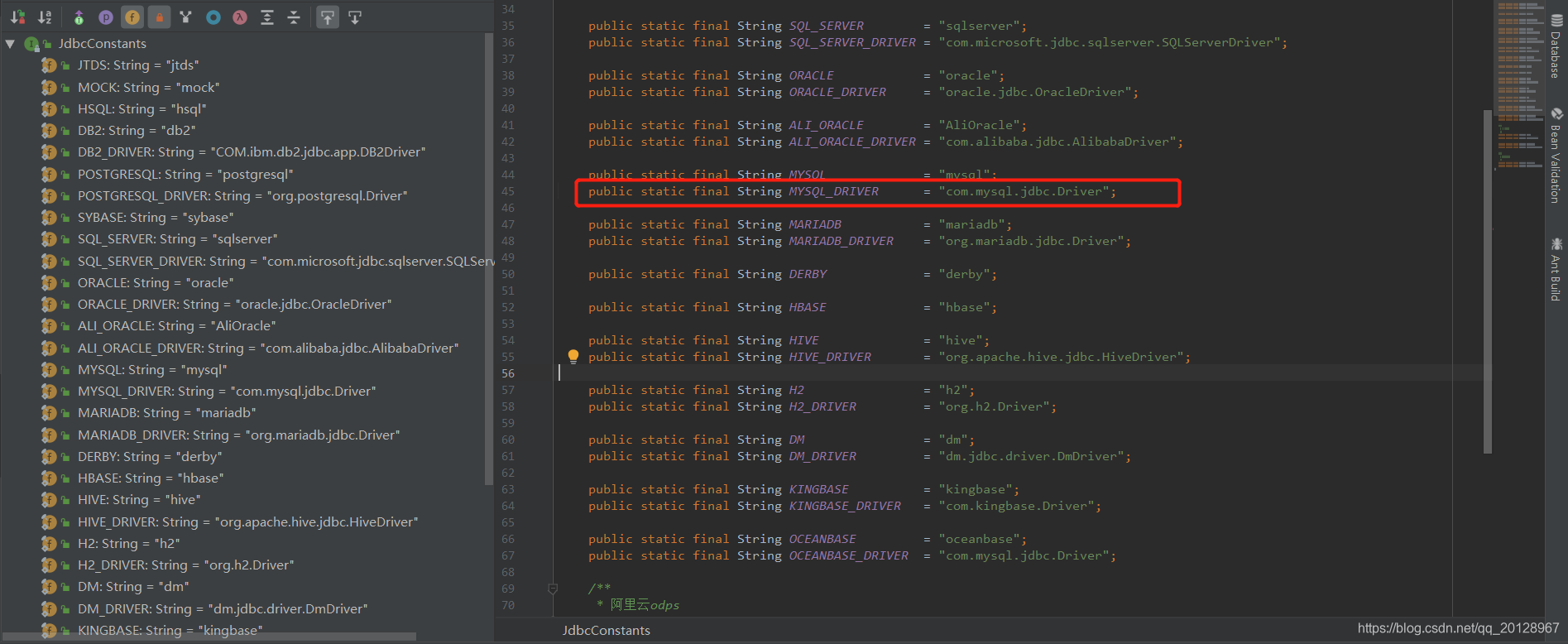The height and width of the screenshot is (644, 1568).
Task: Click Group Methods by Defining Type icon
Action: [x=186, y=17]
